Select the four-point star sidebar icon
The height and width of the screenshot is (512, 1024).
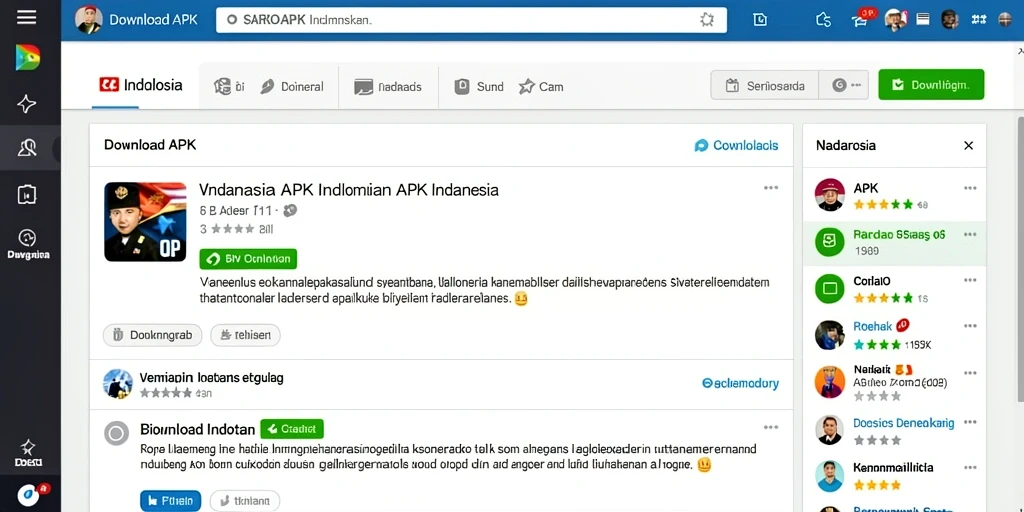click(27, 104)
